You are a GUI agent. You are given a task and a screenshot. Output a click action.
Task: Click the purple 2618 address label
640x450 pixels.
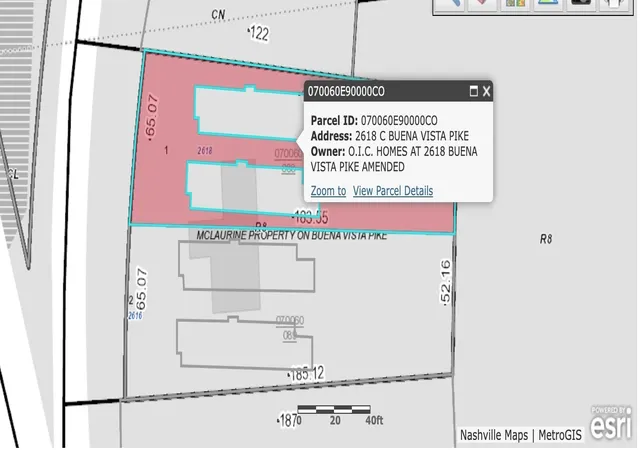[205, 151]
